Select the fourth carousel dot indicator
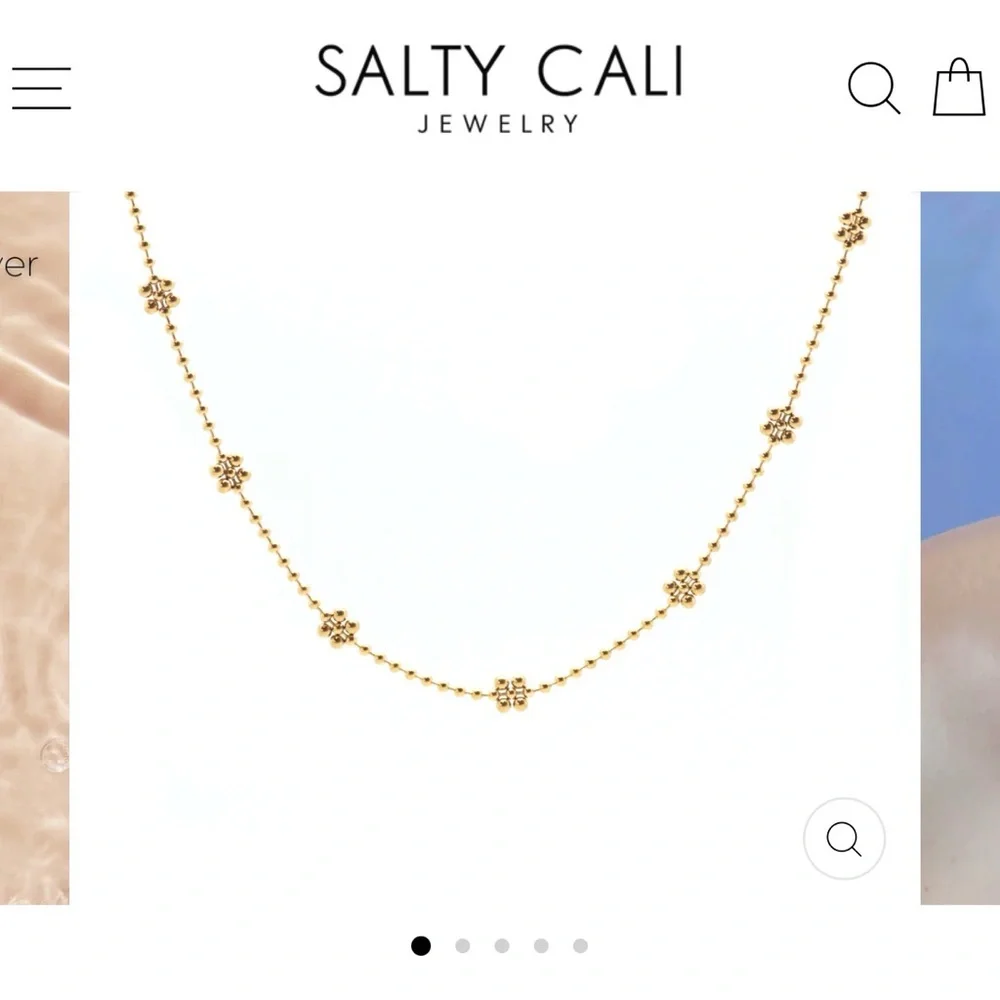Screen dimensions: 1000x1000 click(541, 945)
